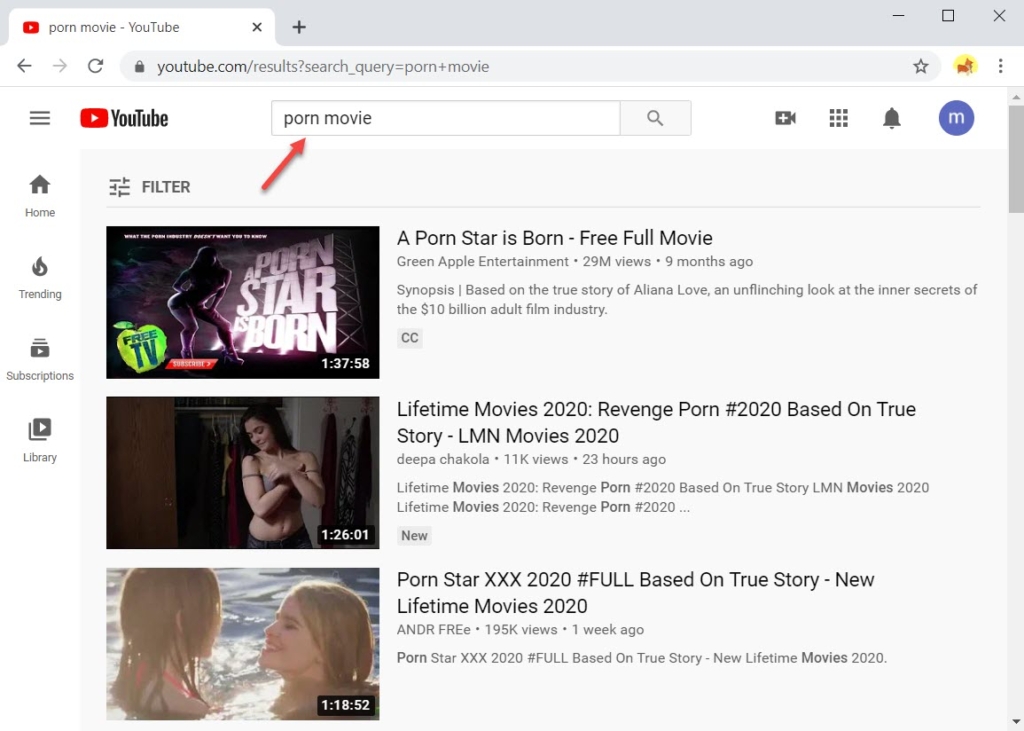Image resolution: width=1024 pixels, height=731 pixels.
Task: Click the YouTube logo
Action: 124,118
